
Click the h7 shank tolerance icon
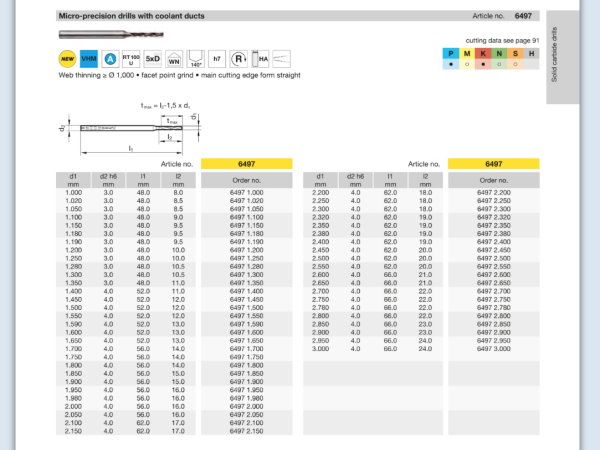(219, 58)
